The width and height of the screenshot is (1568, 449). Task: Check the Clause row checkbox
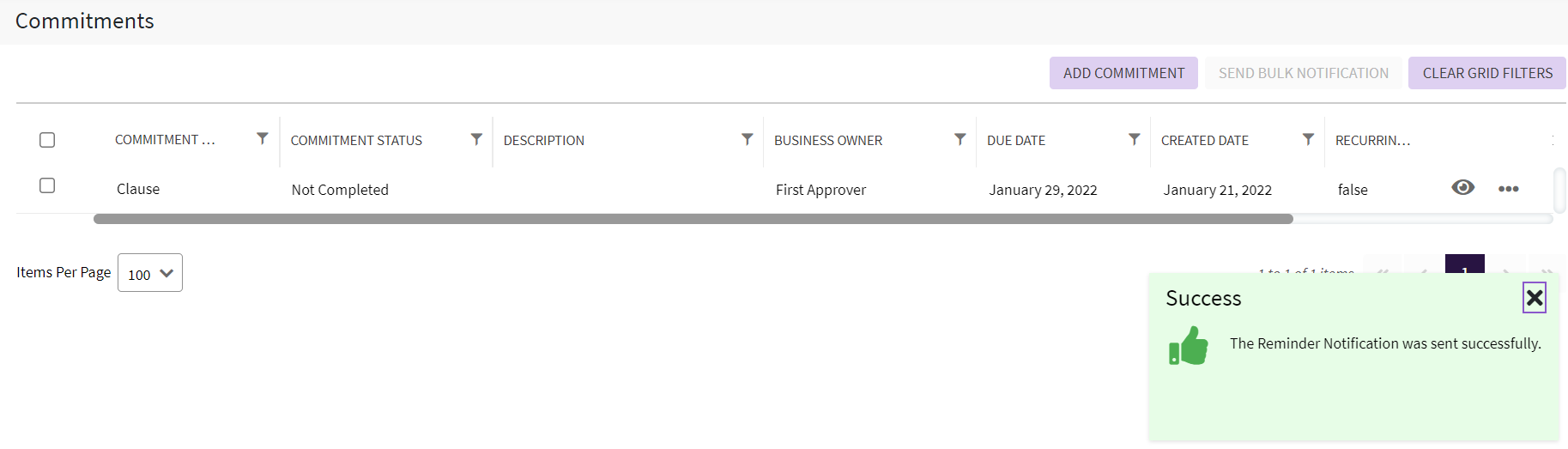[47, 185]
